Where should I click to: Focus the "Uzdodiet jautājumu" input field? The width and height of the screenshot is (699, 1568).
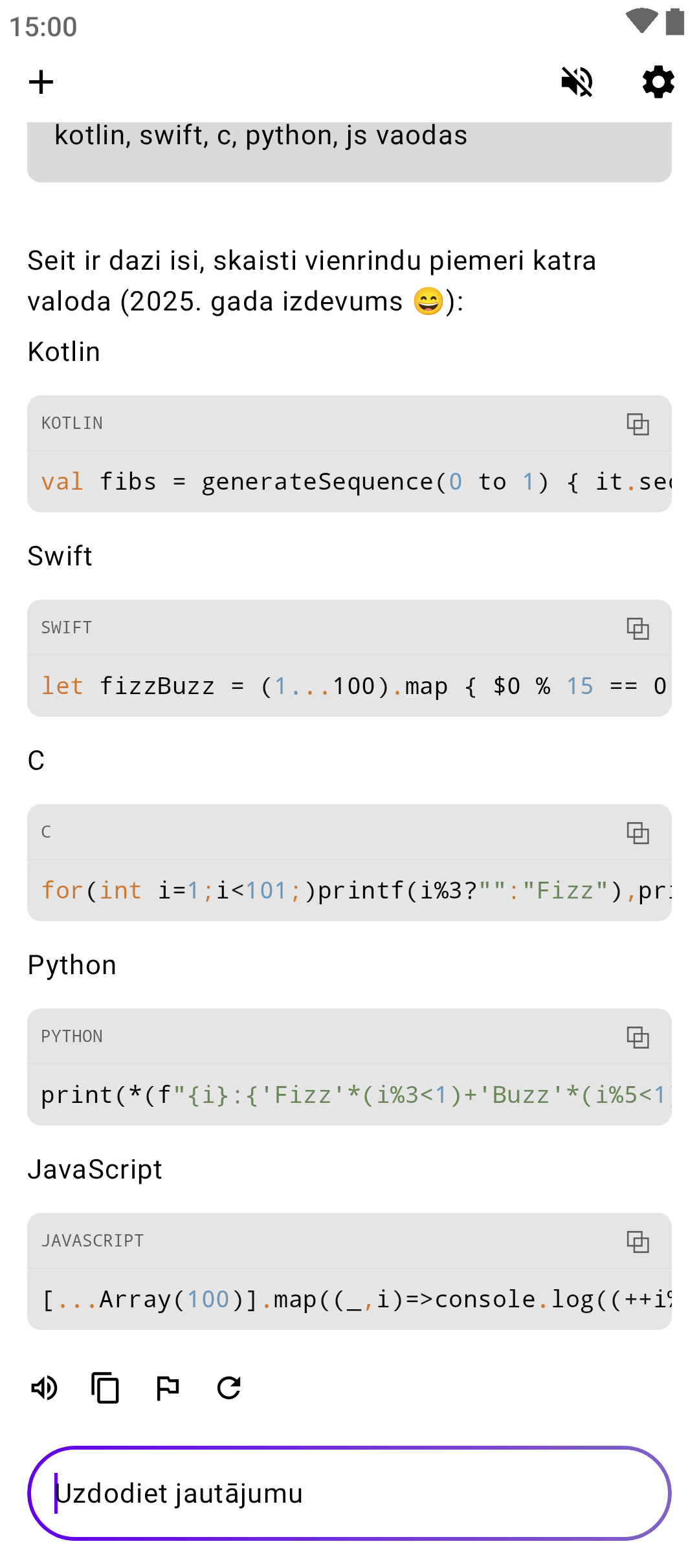349,1493
